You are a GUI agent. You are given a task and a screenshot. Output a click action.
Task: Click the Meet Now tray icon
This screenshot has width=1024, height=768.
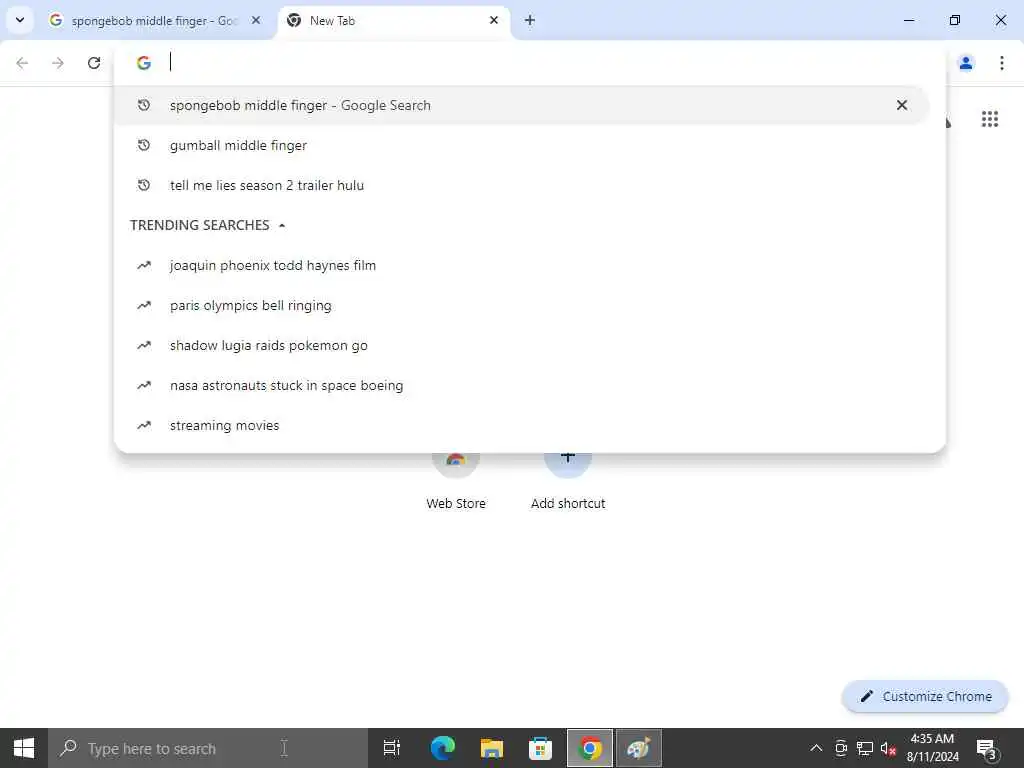click(x=841, y=748)
